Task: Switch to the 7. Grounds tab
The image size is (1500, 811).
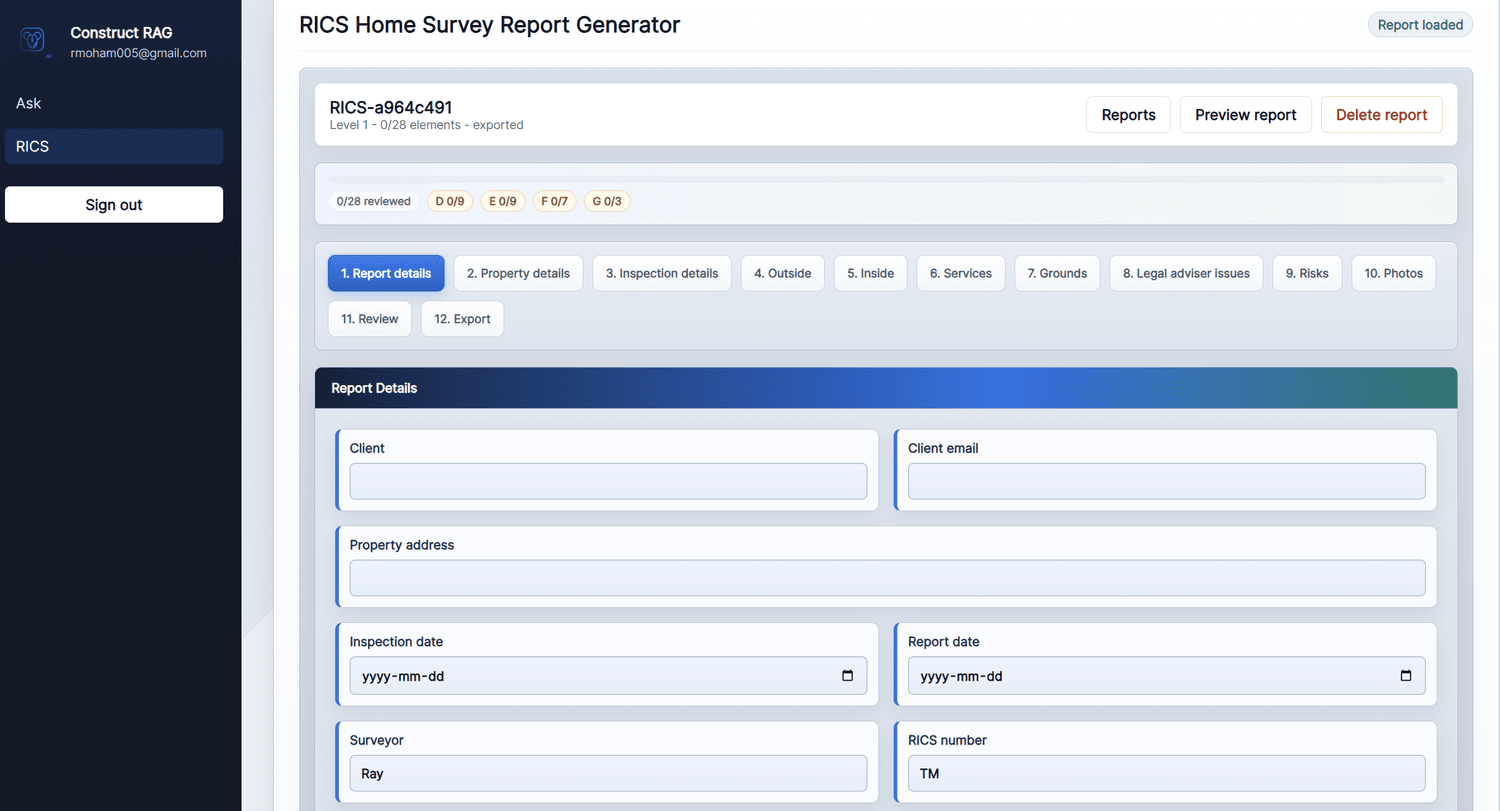Action: pos(1057,273)
